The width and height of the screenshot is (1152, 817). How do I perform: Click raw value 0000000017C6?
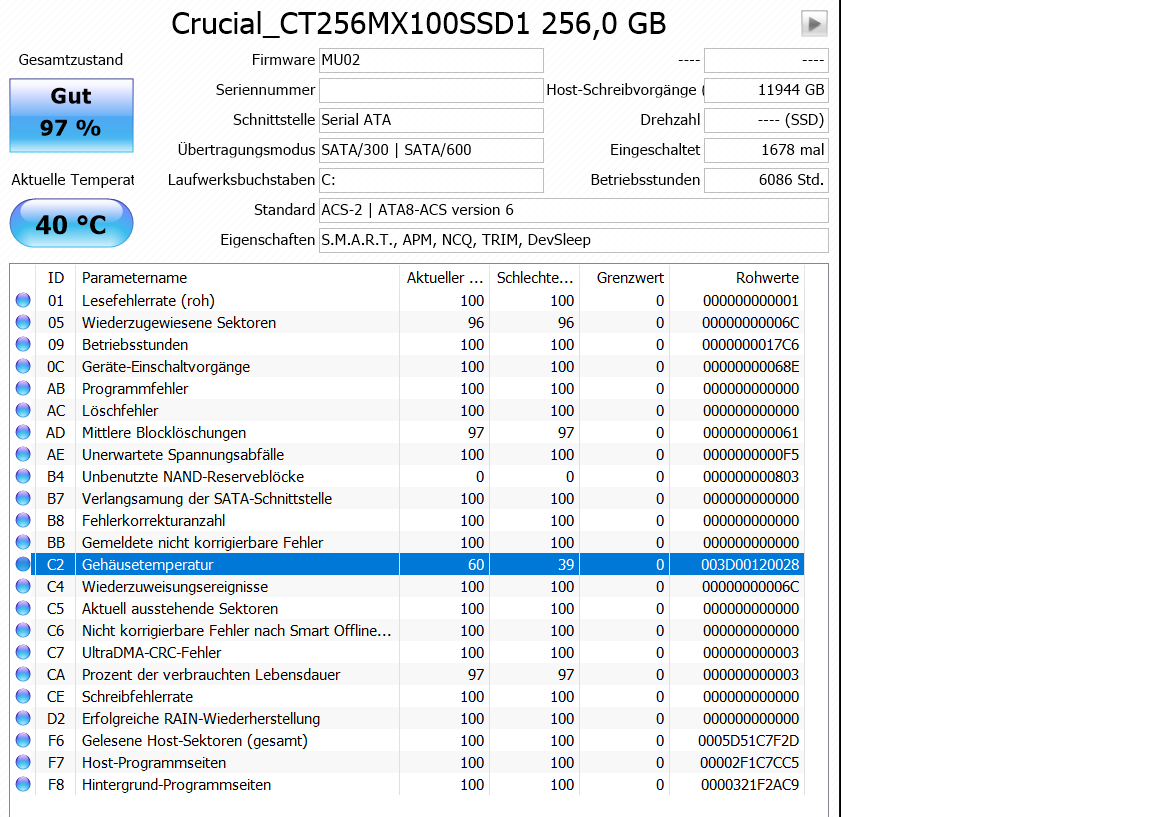pyautogui.click(x=750, y=345)
